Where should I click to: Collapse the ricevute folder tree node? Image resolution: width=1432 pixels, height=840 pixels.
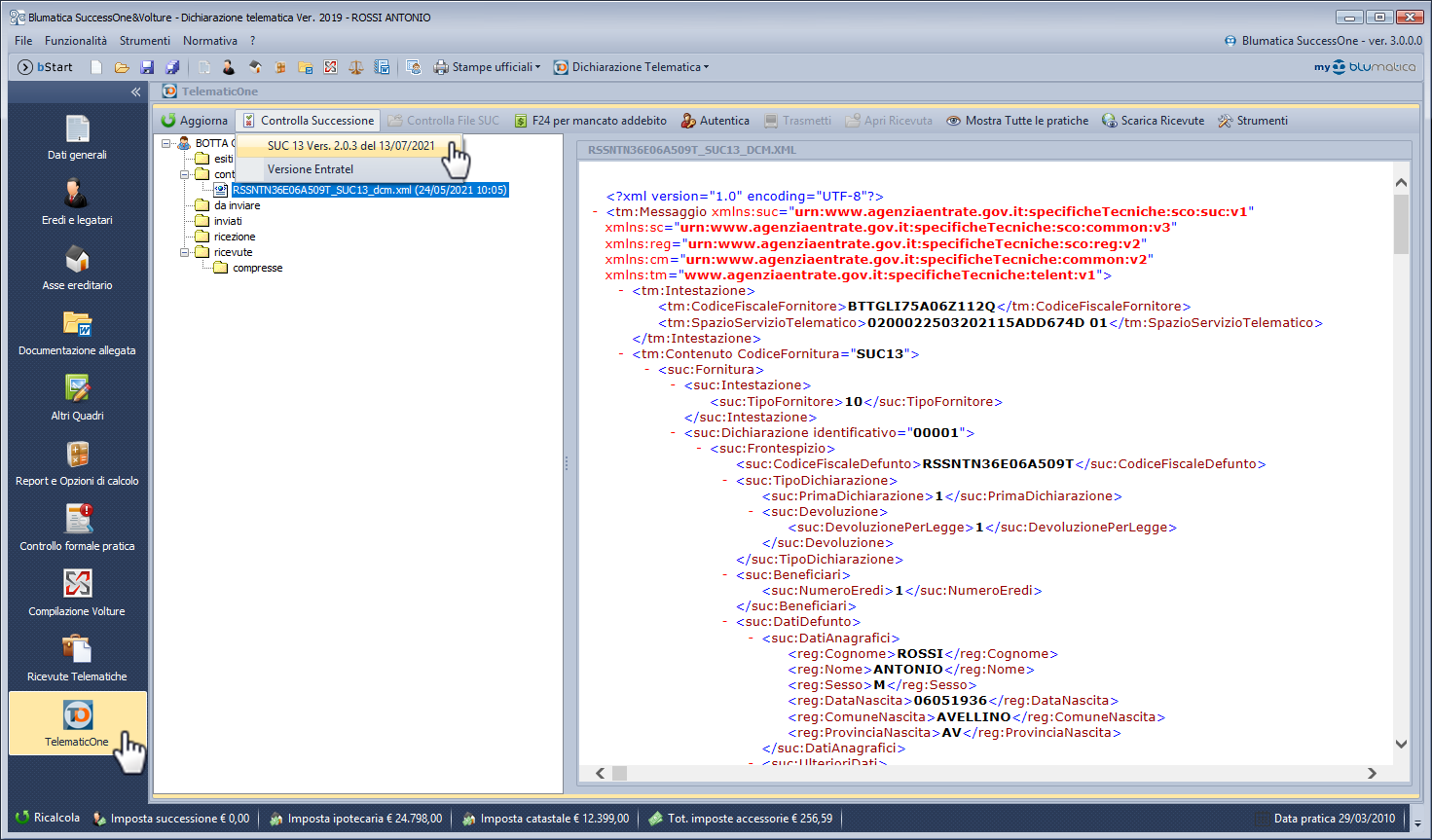184,252
